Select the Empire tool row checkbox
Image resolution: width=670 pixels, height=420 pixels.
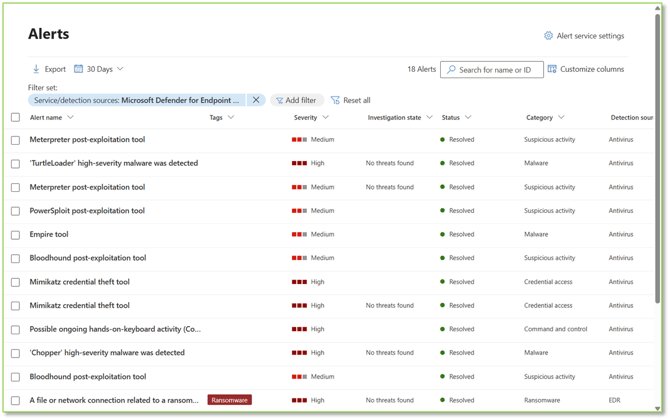(x=15, y=235)
